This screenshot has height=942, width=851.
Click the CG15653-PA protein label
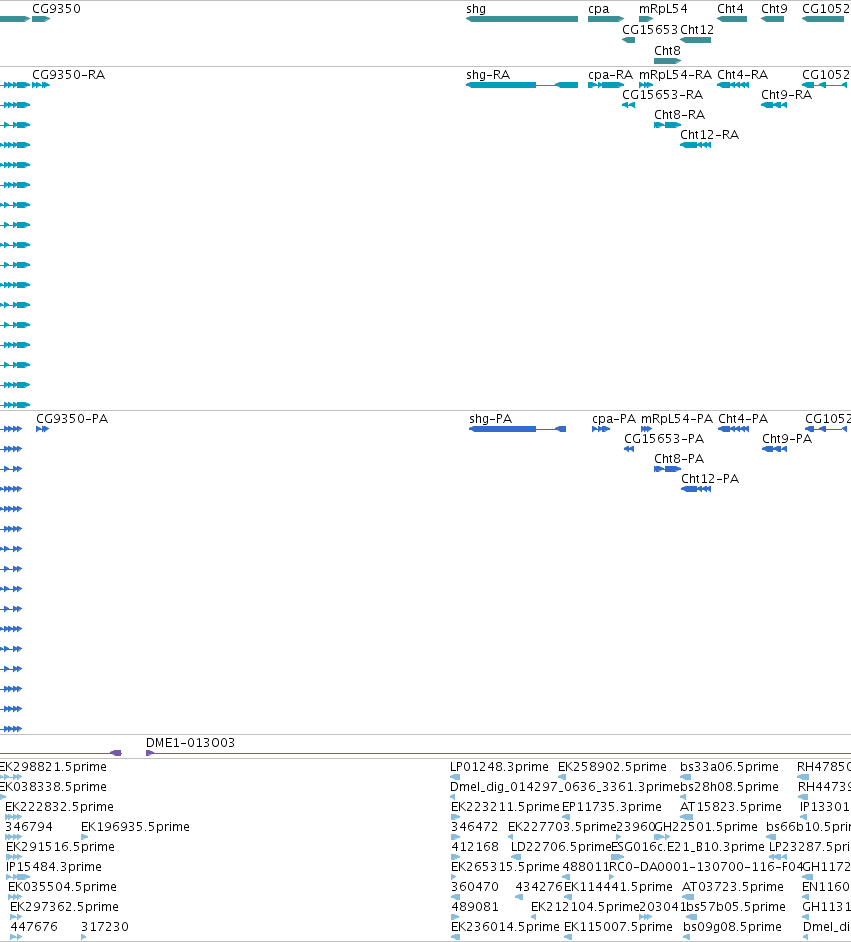(664, 439)
